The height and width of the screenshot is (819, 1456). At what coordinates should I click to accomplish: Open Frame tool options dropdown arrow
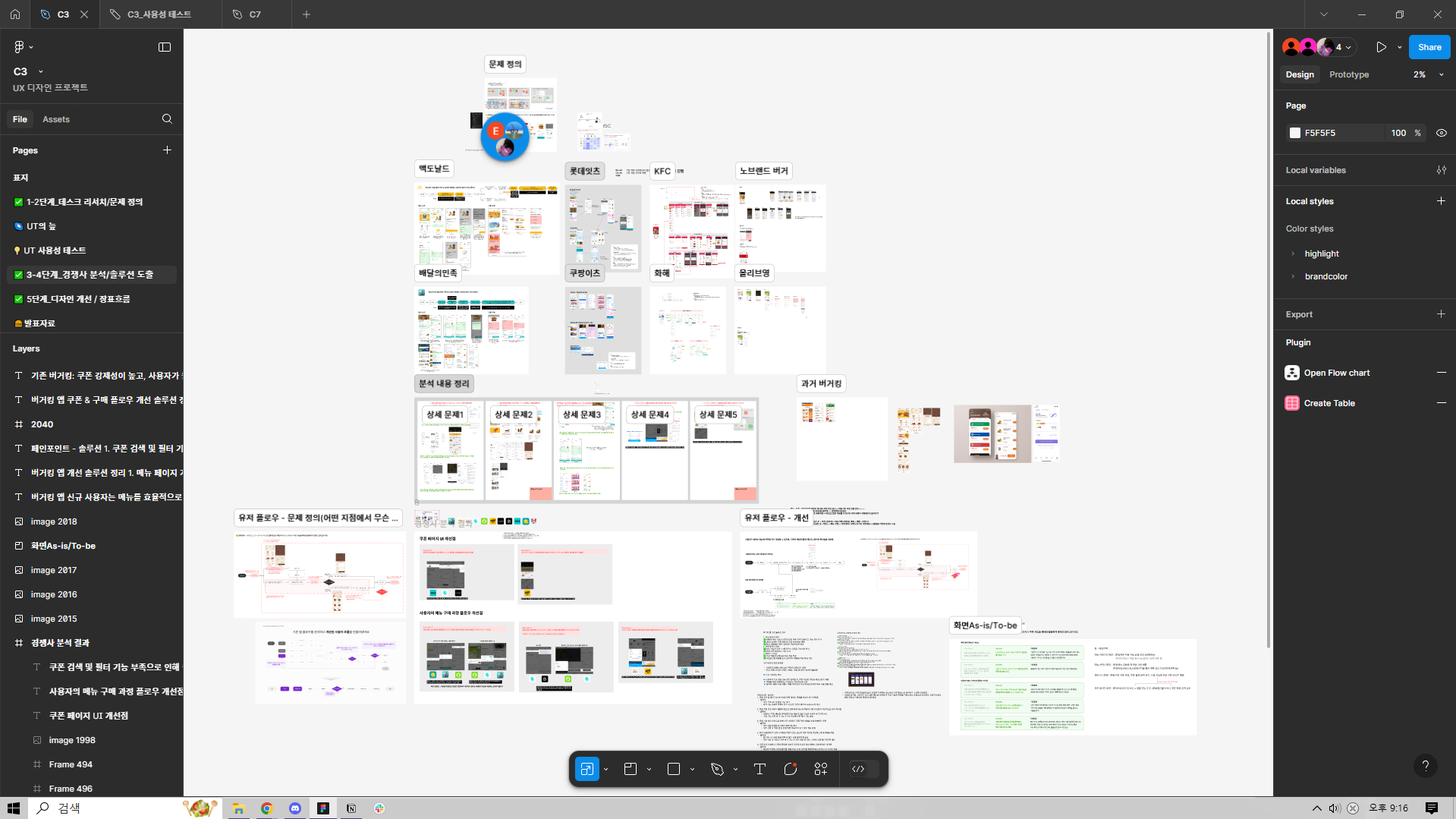click(x=649, y=769)
